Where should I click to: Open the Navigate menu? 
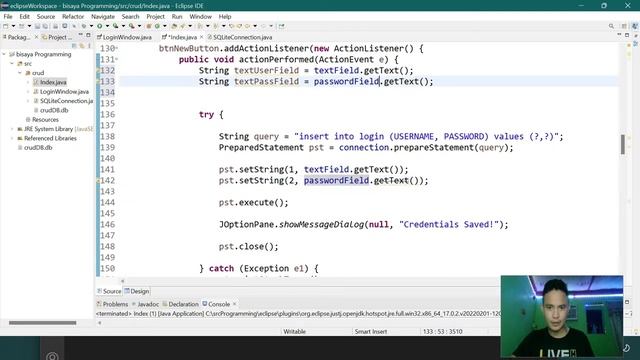[x=103, y=16]
